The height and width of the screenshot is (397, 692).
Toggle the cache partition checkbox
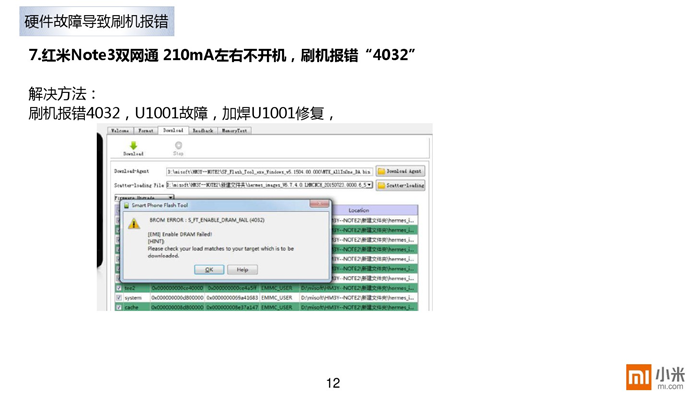click(x=119, y=307)
